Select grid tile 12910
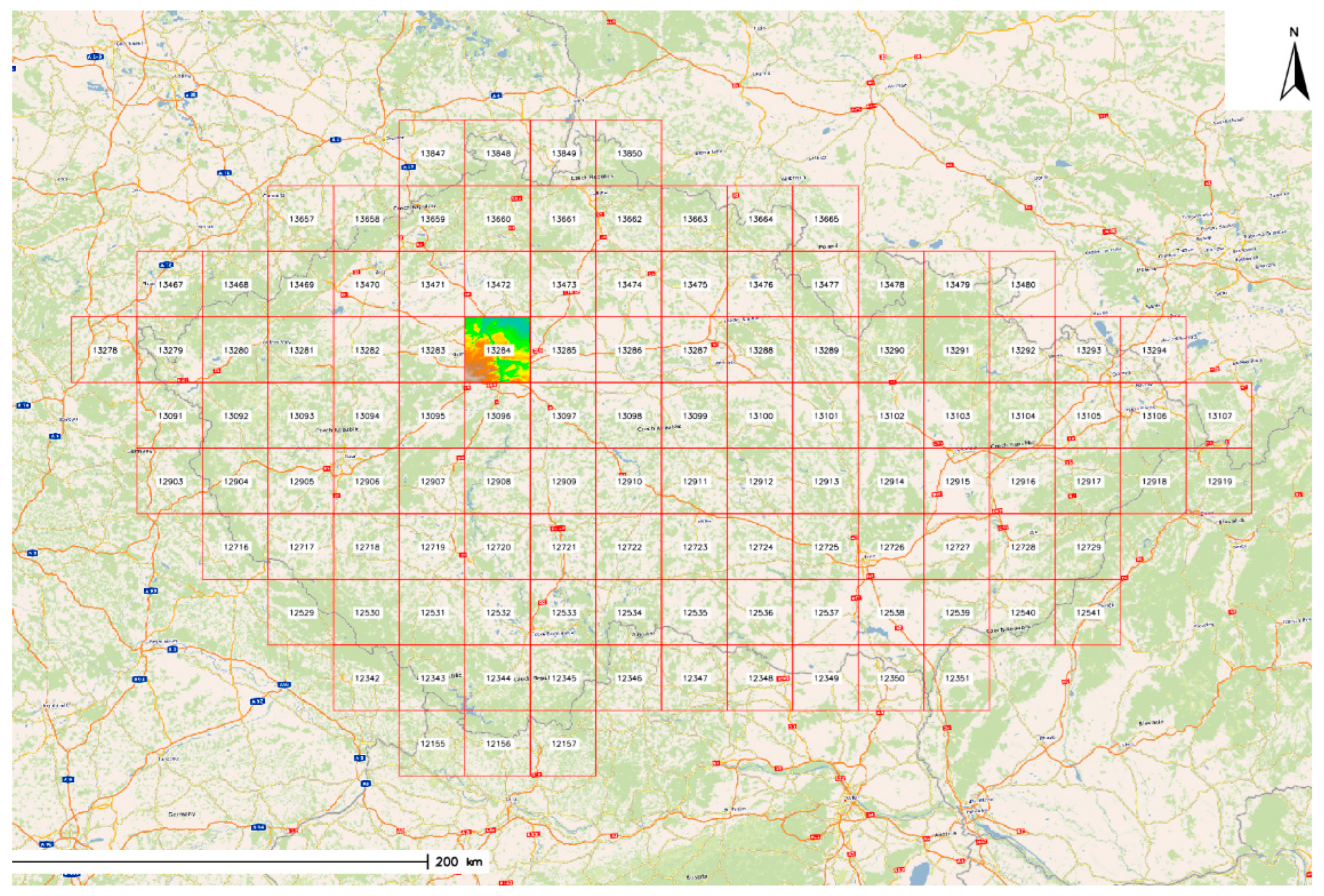This screenshot has width=1324, height=896. point(629,482)
